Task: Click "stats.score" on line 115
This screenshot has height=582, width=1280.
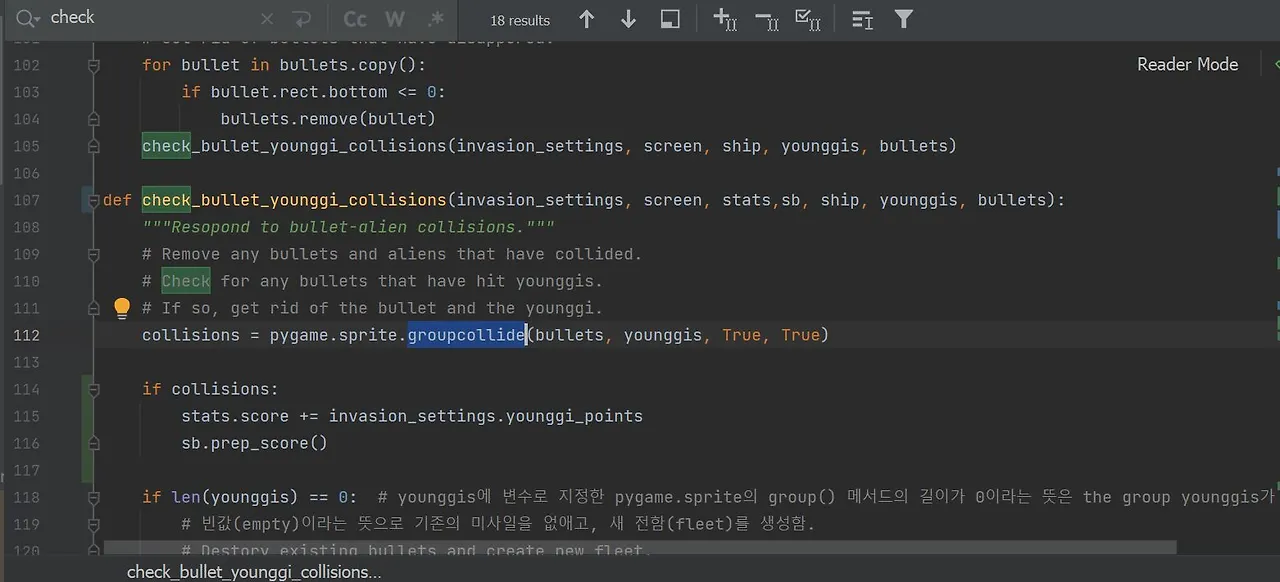Action: [235, 416]
